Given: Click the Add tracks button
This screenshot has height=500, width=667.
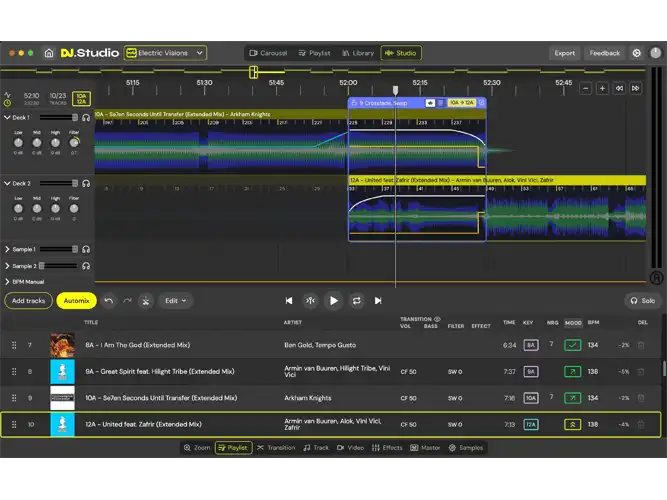Looking at the screenshot, I should [29, 301].
